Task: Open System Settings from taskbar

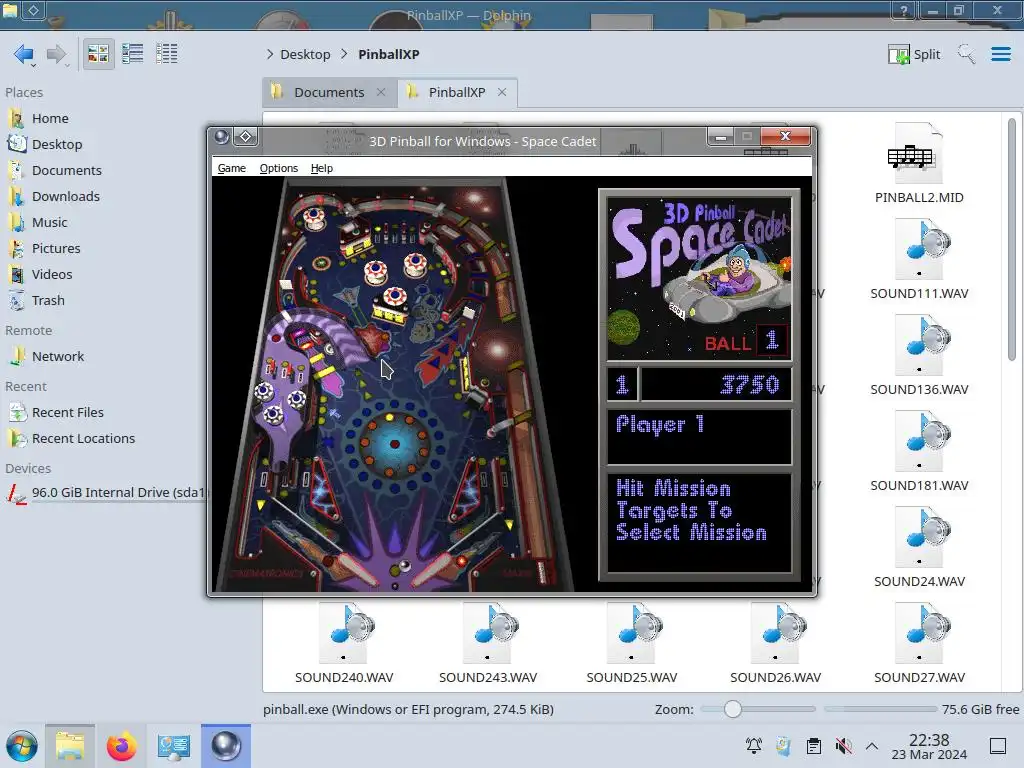Action: (x=174, y=746)
